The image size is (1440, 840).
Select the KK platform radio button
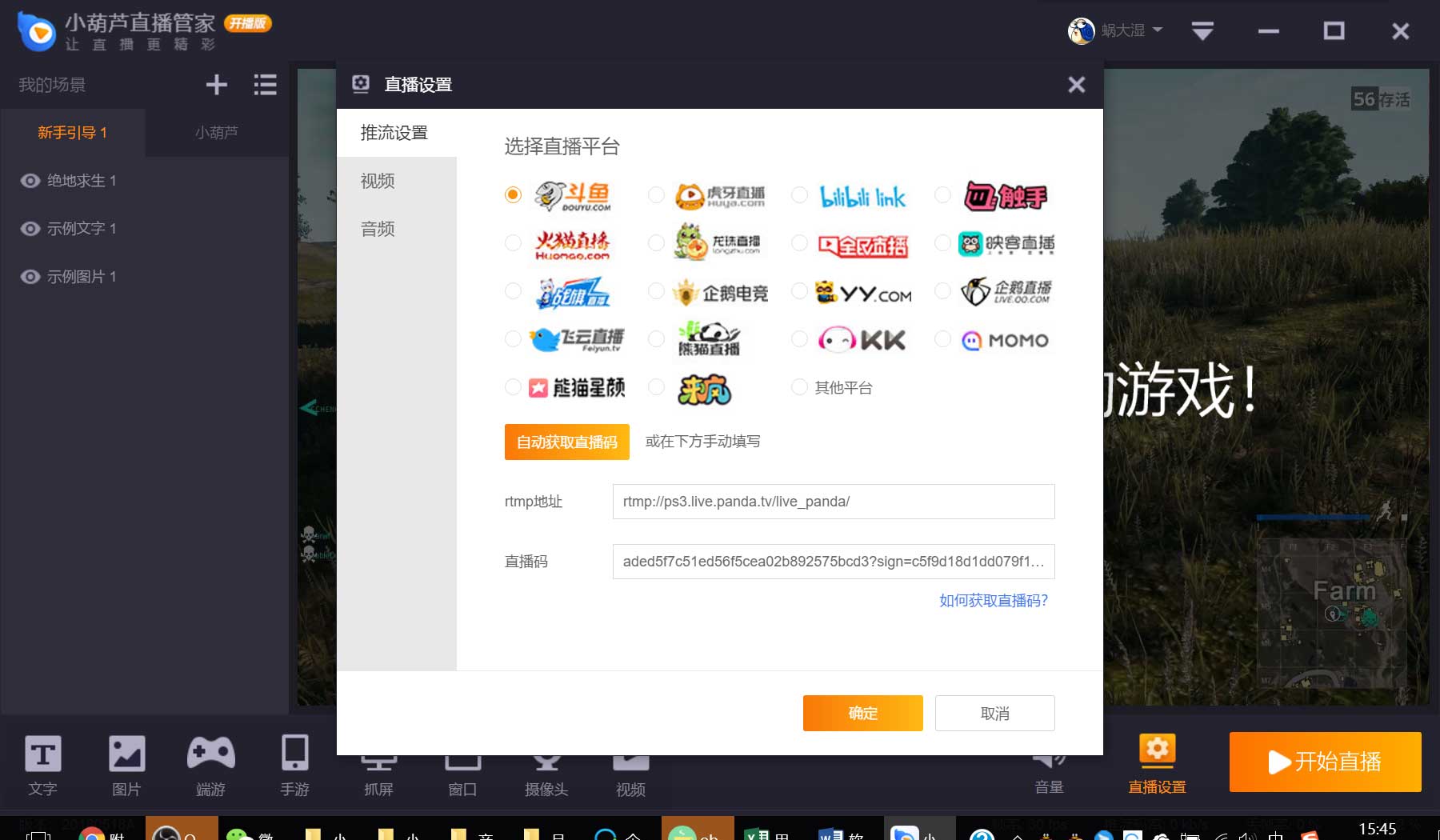(799, 339)
